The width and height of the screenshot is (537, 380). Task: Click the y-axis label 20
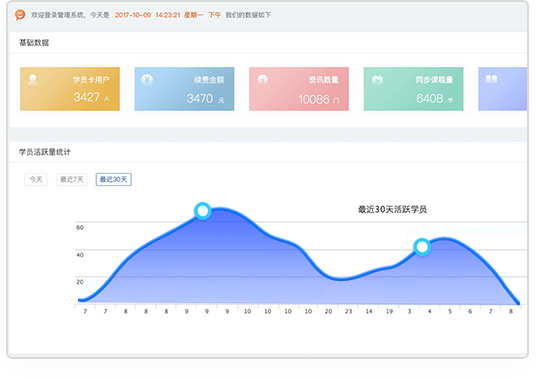tap(80, 282)
